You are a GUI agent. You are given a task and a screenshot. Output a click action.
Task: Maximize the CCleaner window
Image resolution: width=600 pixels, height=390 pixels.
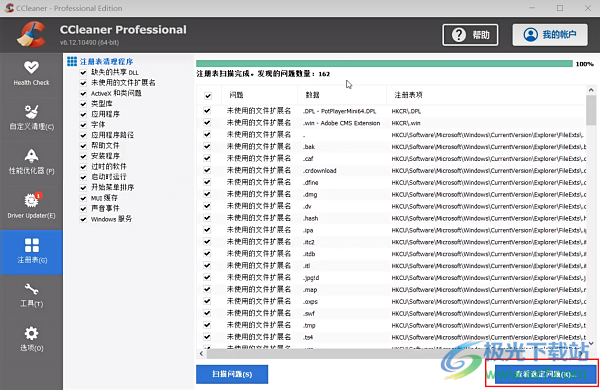(x=560, y=8)
